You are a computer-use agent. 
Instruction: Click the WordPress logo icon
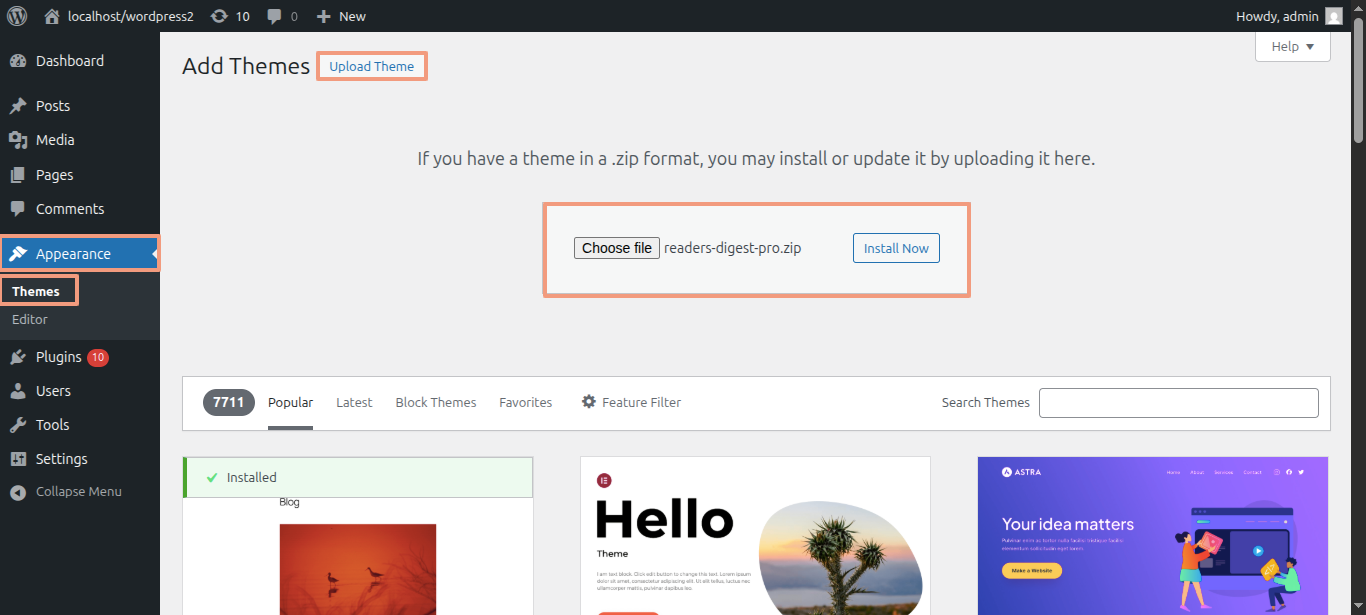coord(17,16)
